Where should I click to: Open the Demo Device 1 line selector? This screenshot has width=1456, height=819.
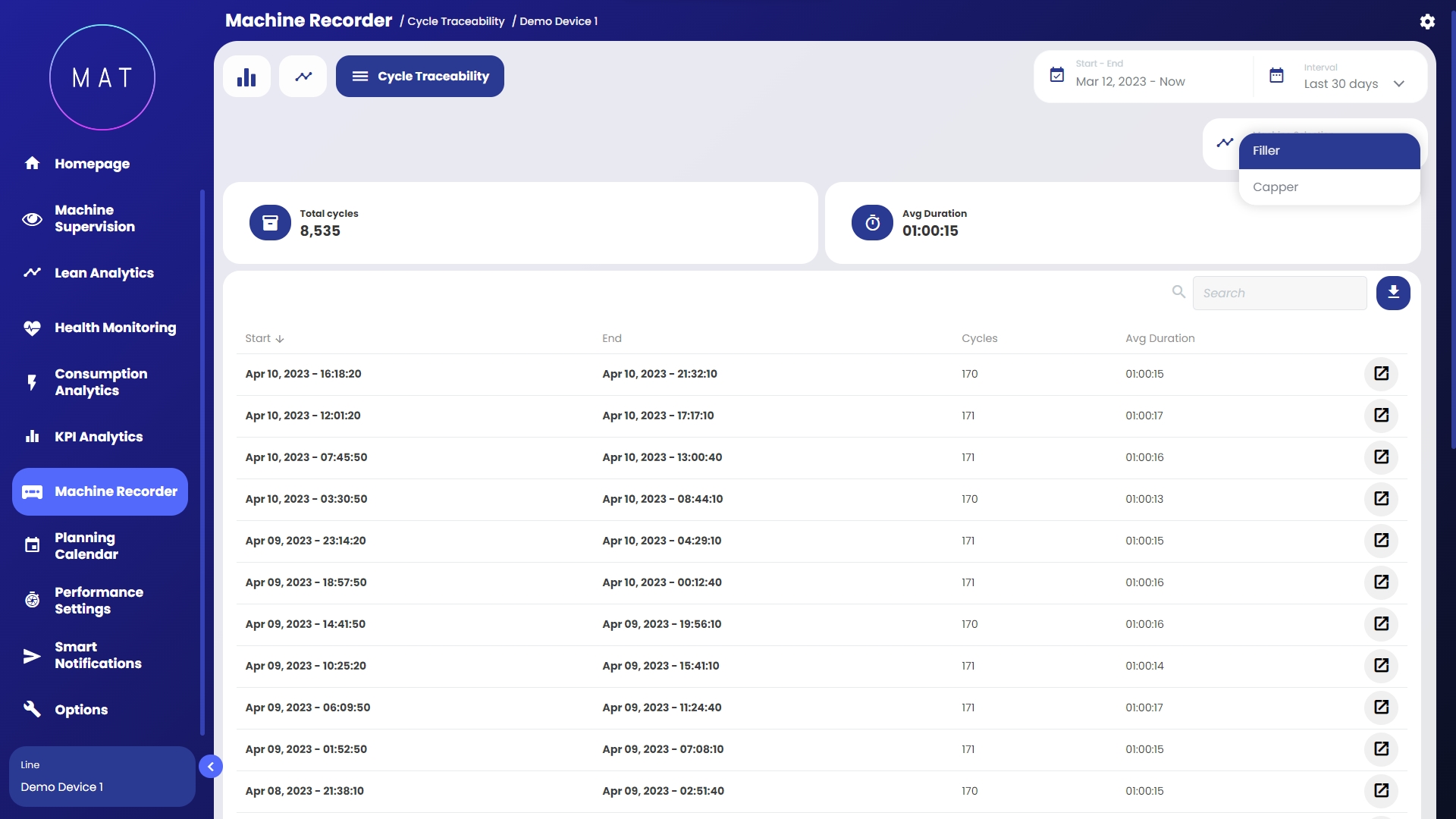(102, 777)
